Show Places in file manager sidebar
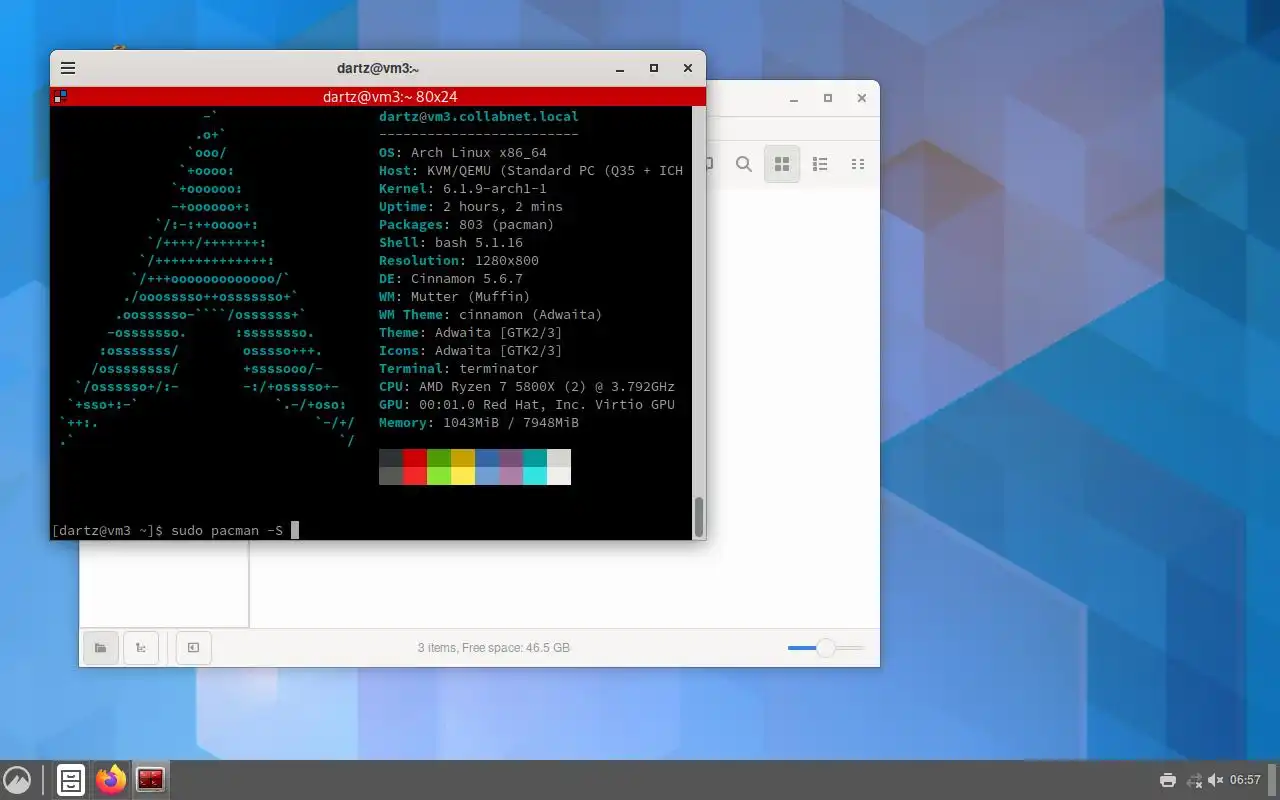The width and height of the screenshot is (1280, 800). (x=101, y=648)
